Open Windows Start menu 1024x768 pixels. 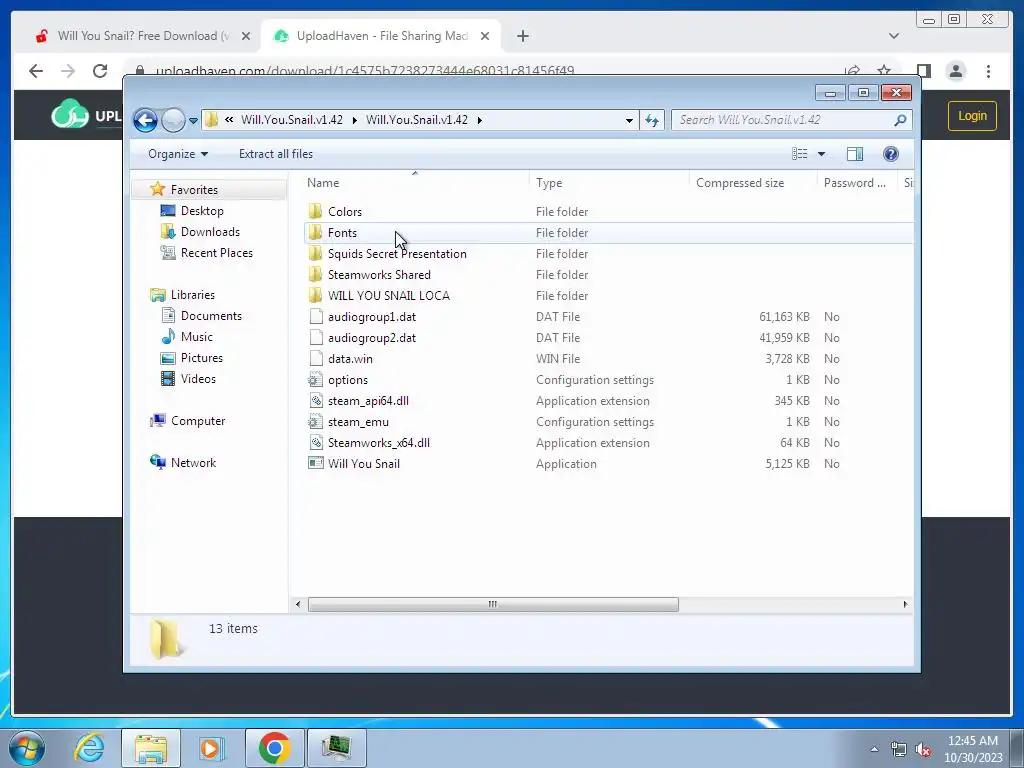pyautogui.click(x=26, y=748)
